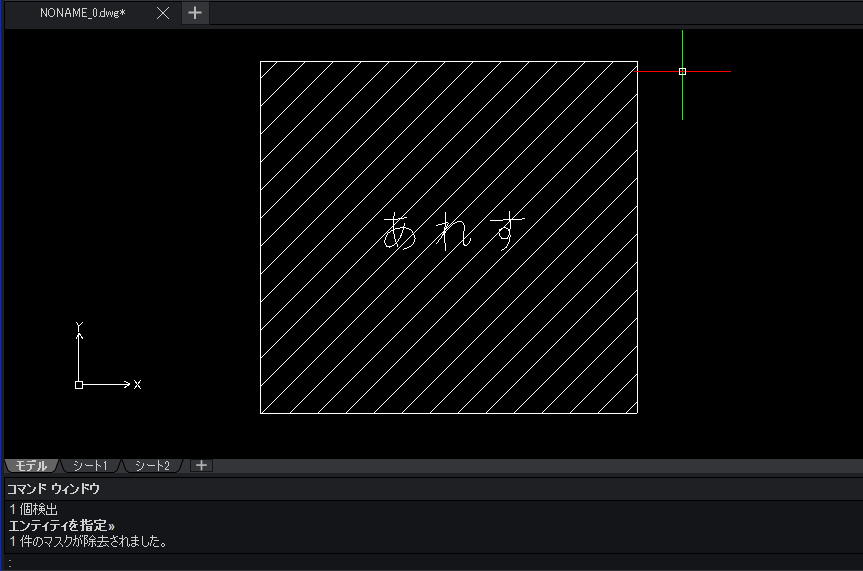The height and width of the screenshot is (571, 863).
Task: Add a new sheet using plus icon
Action: tap(201, 466)
